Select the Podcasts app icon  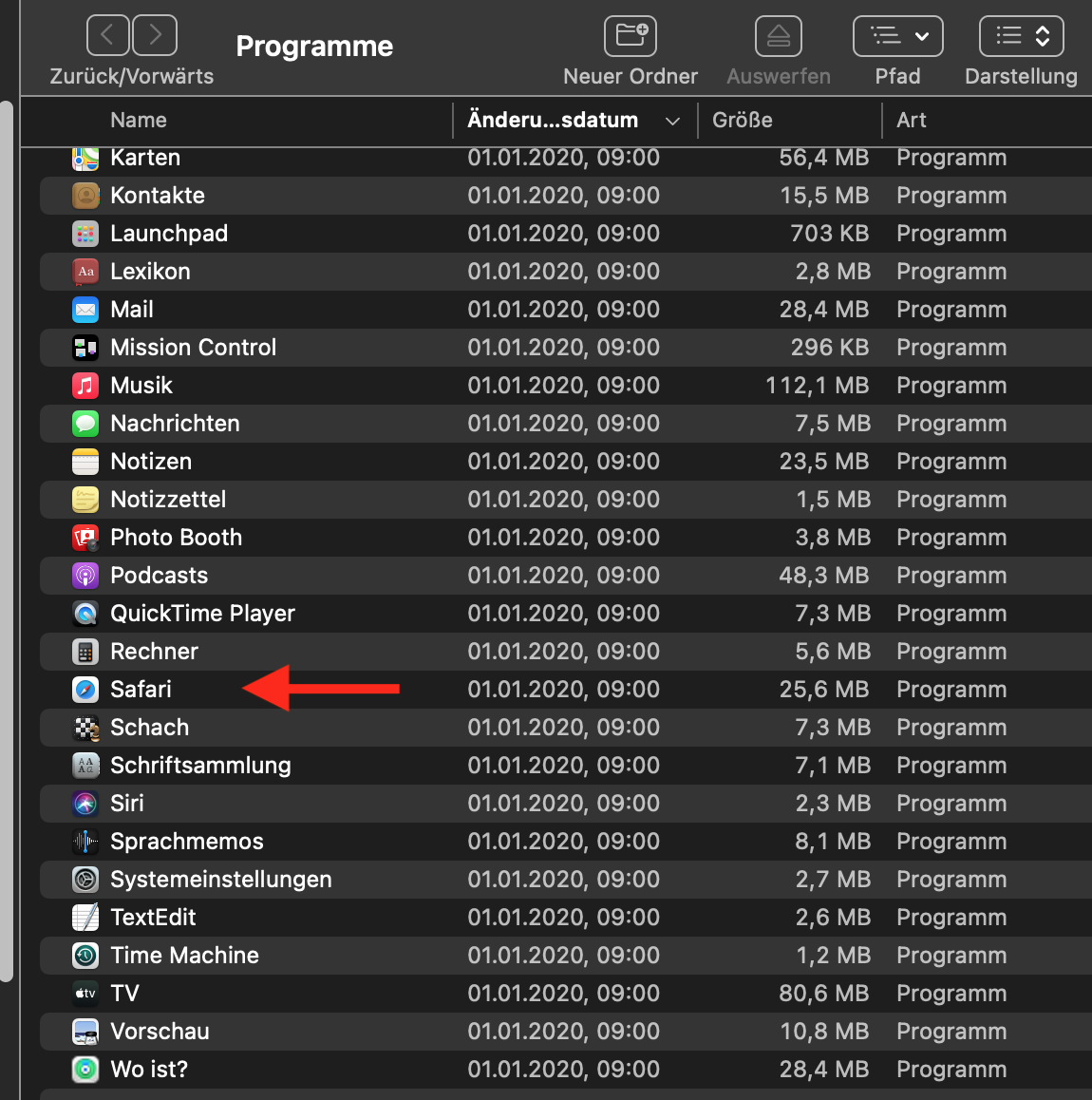tap(85, 576)
